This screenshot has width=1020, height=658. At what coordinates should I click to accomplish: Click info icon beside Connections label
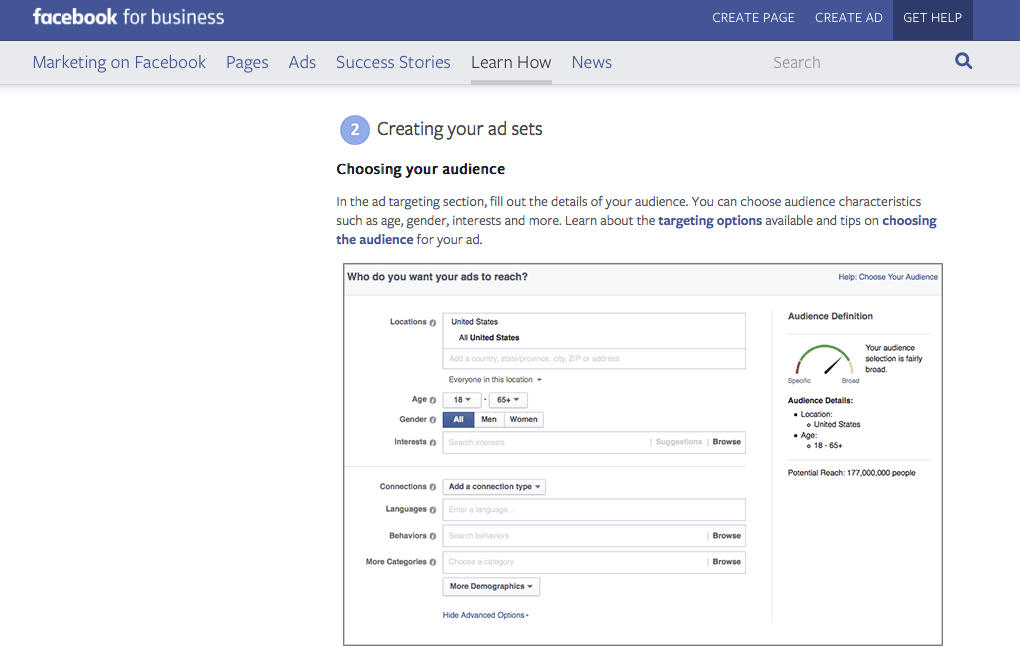(x=433, y=487)
